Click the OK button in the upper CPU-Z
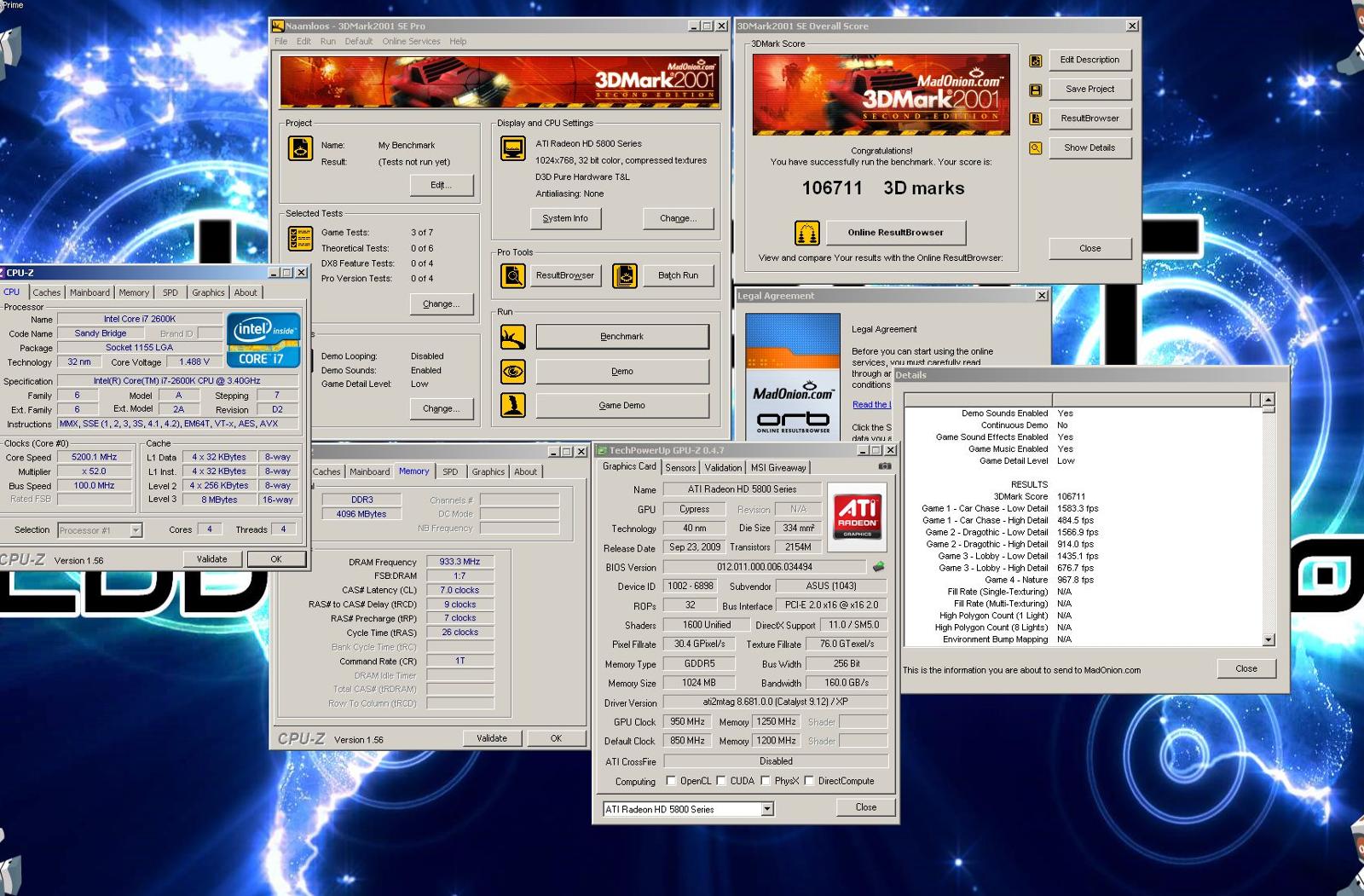Image resolution: width=1364 pixels, height=896 pixels. click(x=276, y=559)
